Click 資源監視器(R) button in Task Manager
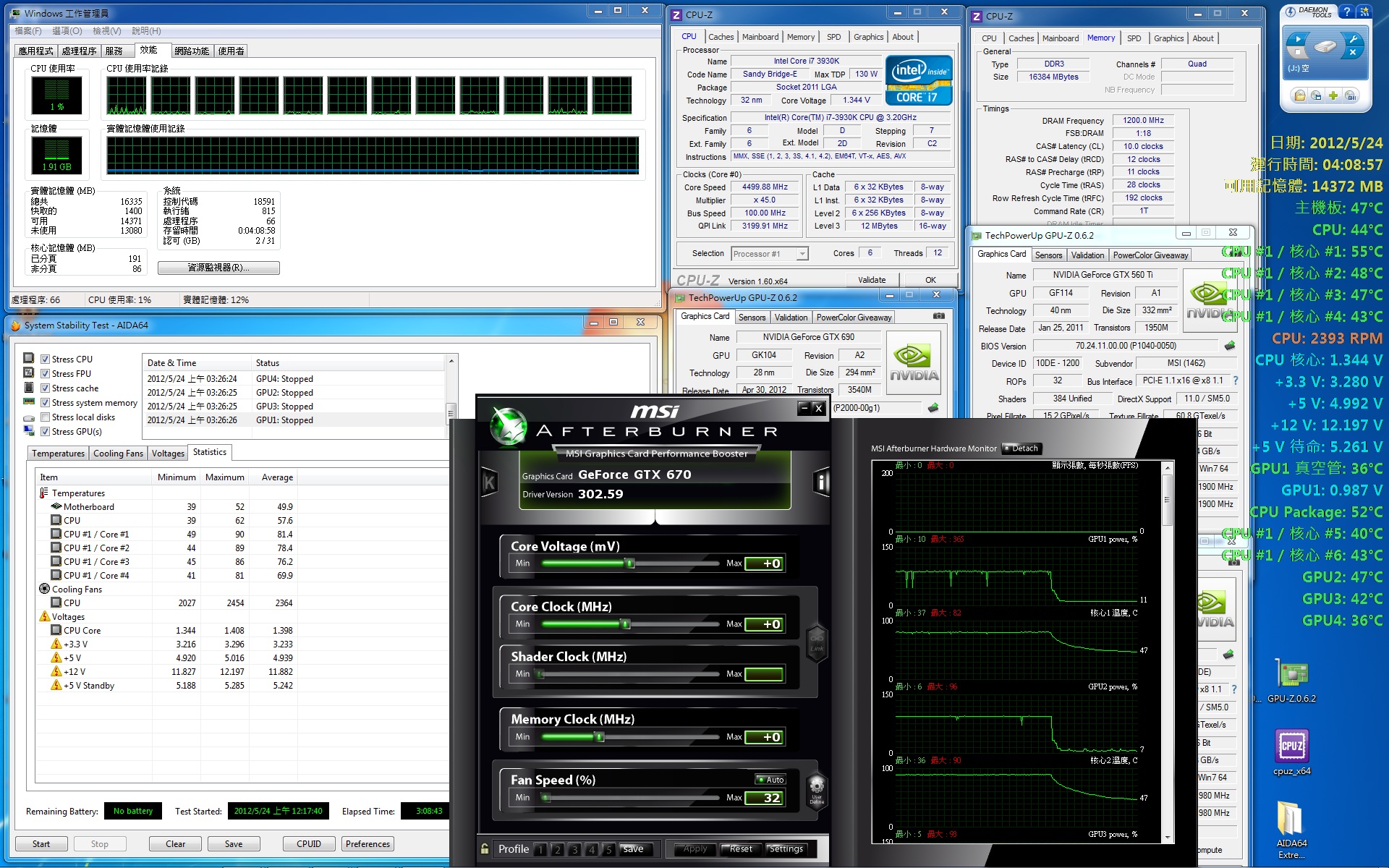The image size is (1389, 868). coord(218,268)
